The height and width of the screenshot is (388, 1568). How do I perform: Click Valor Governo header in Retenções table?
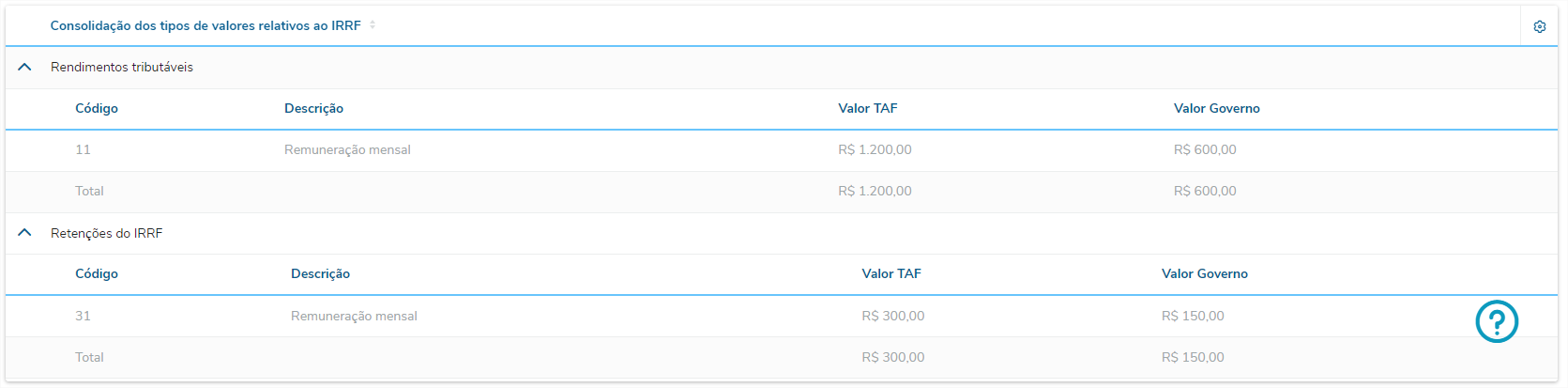tap(1204, 274)
